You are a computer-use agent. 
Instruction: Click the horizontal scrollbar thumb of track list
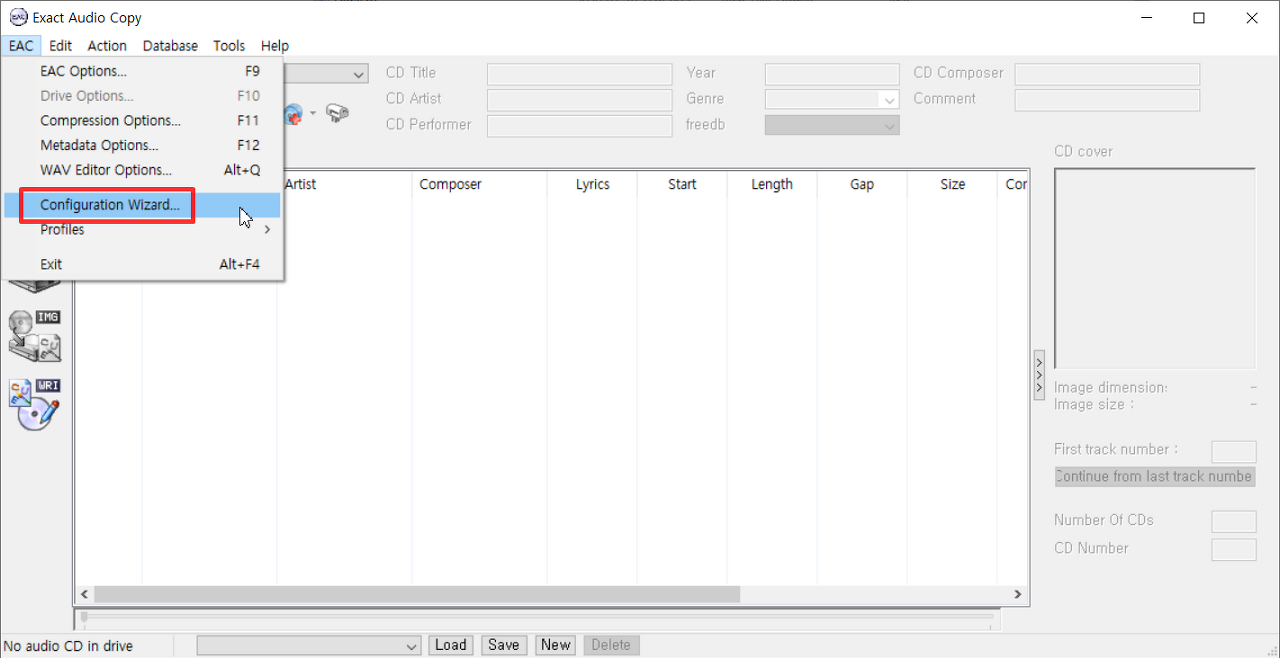[417, 594]
